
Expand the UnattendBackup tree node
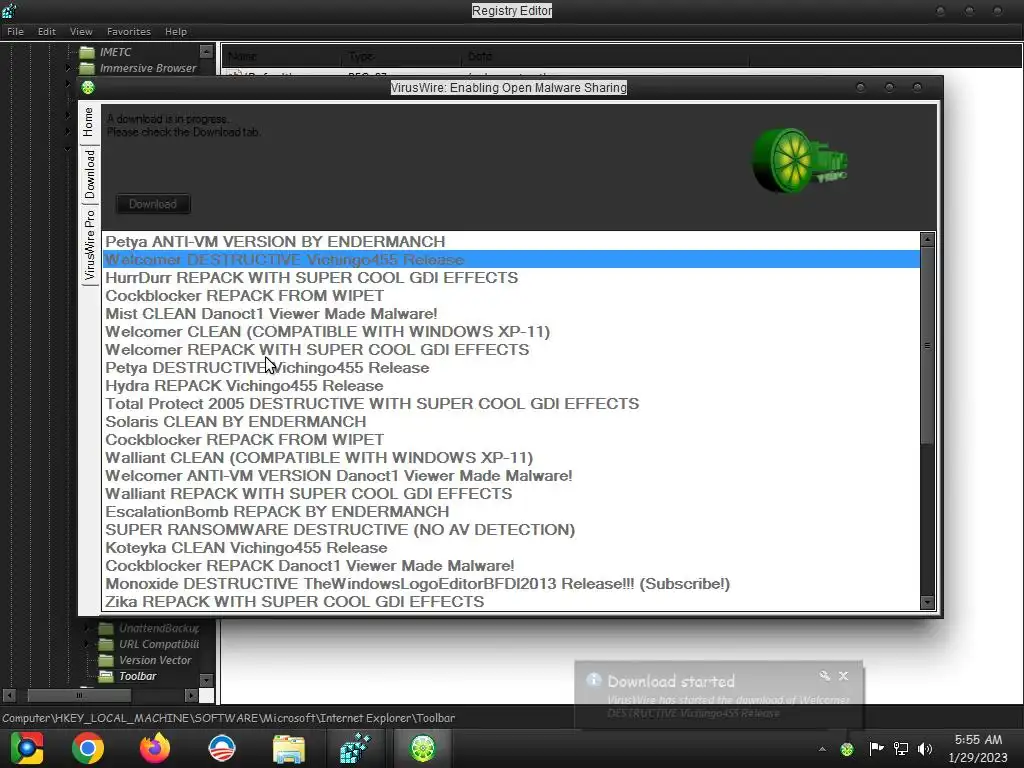click(x=87, y=628)
